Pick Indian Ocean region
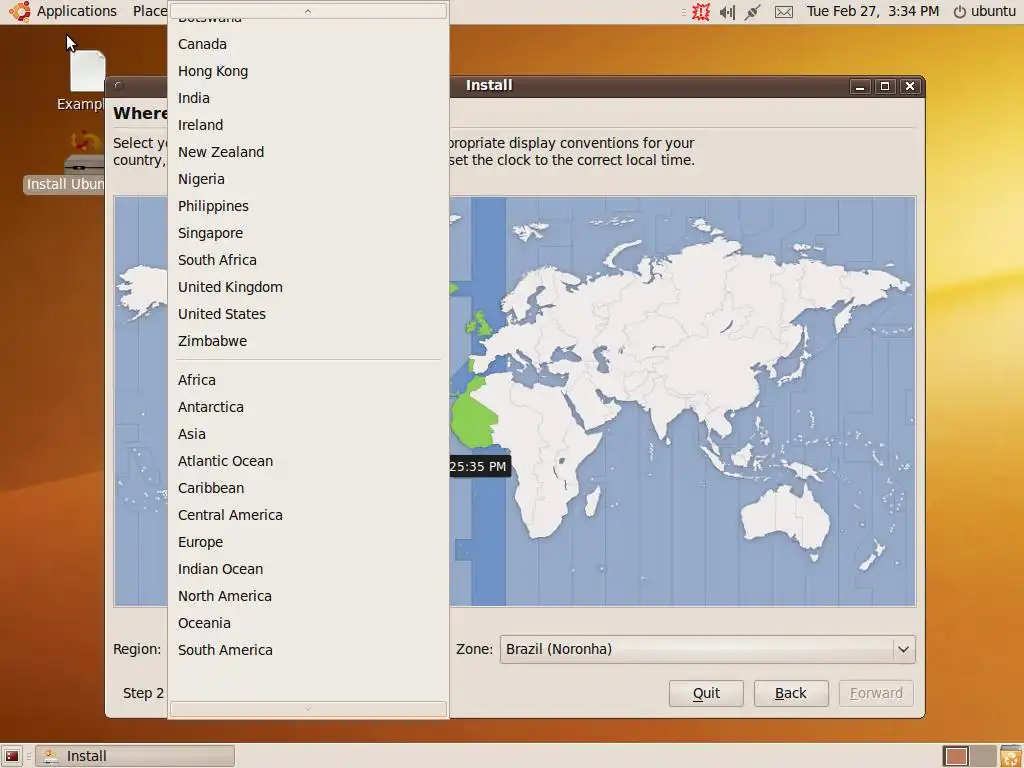The image size is (1024, 768). [x=308, y=569]
